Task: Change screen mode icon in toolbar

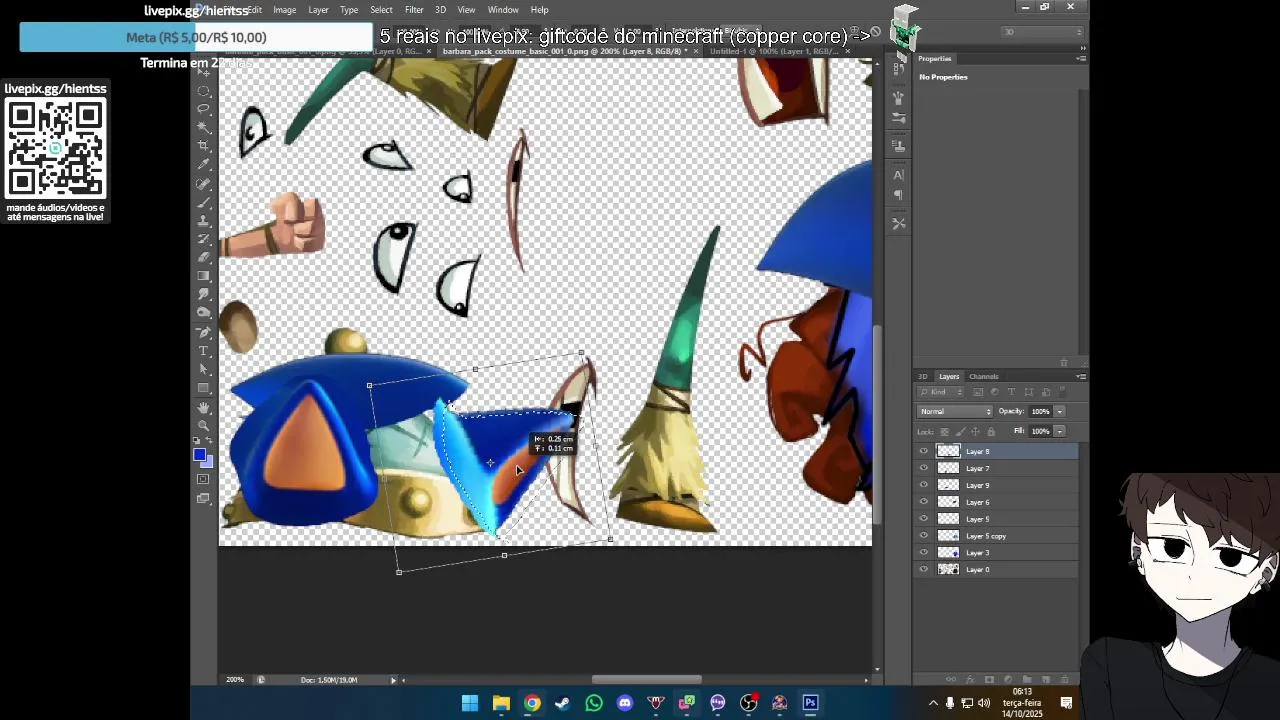Action: coord(204,497)
